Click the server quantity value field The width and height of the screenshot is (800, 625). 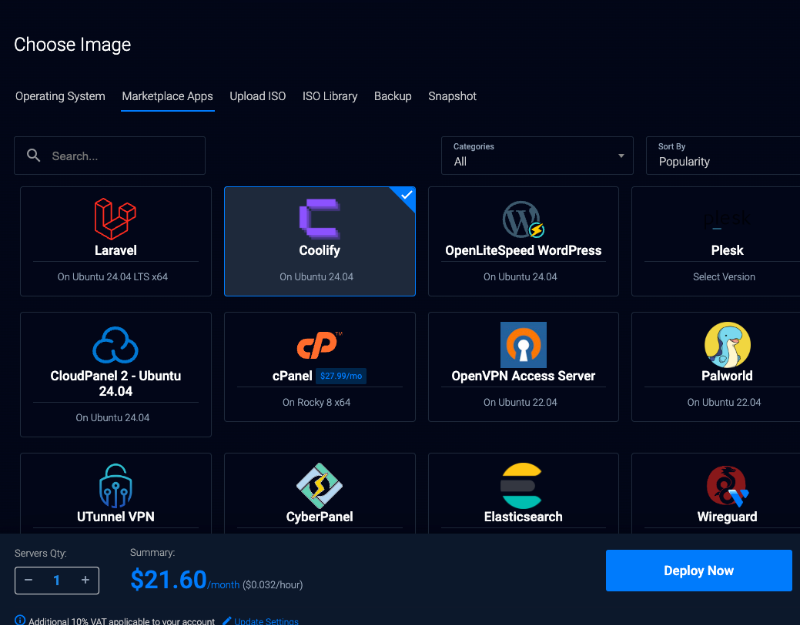tap(57, 580)
